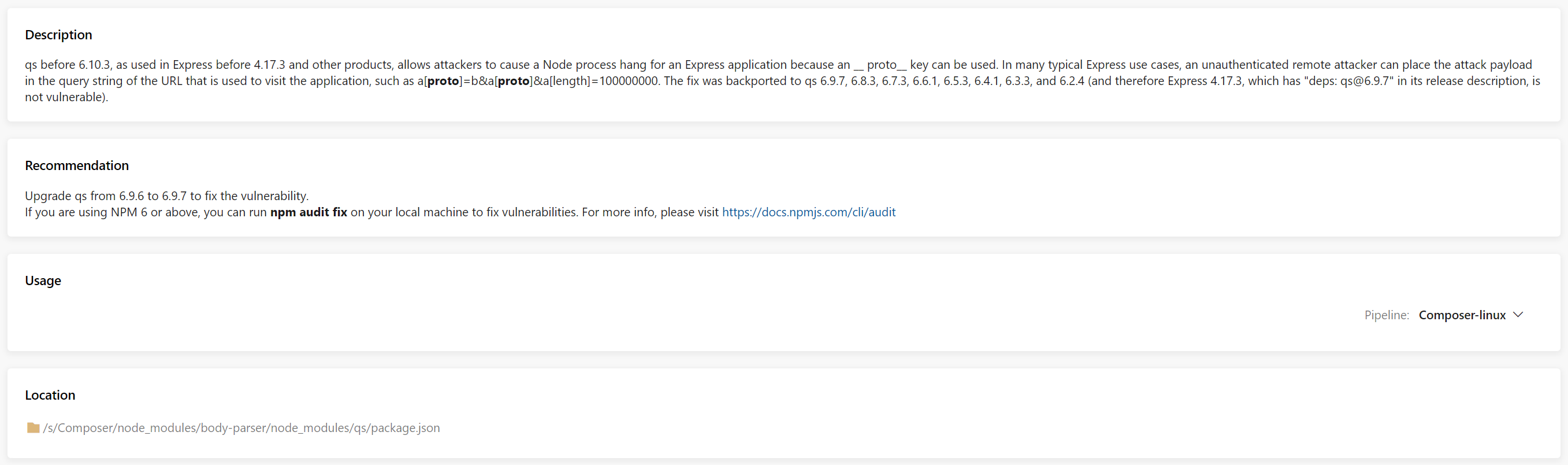This screenshot has height=465, width=1568.
Task: Click the proto key text in the description
Action: [x=443, y=80]
